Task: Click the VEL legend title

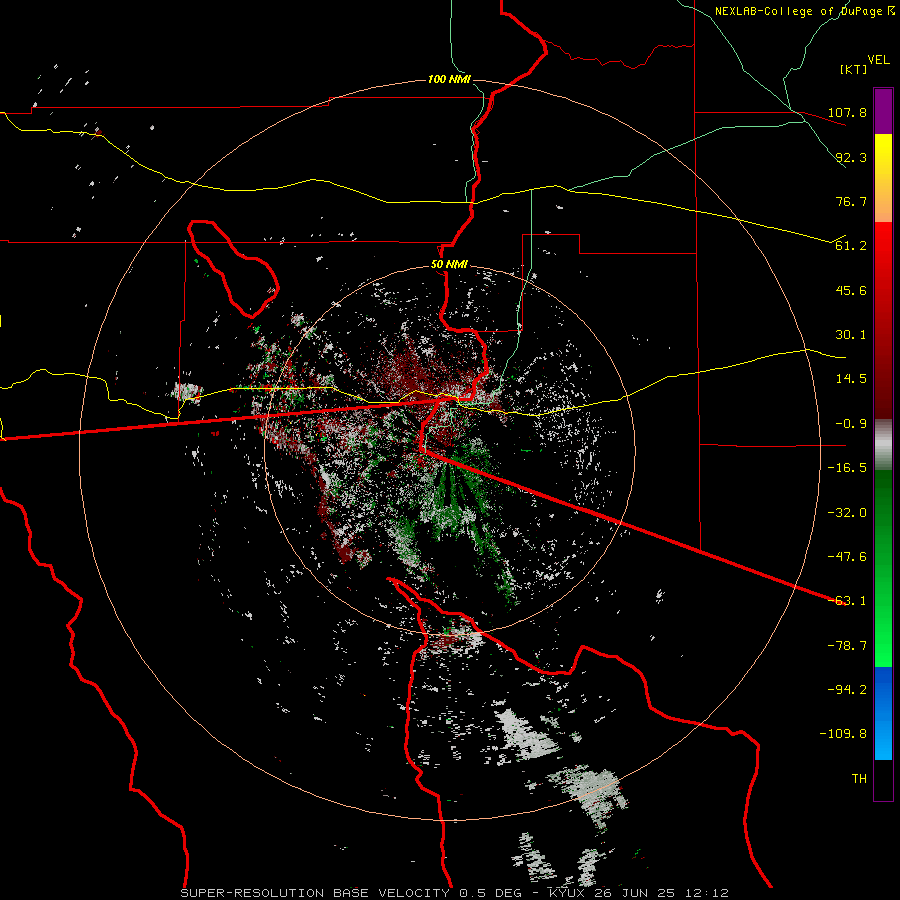Action: pos(878,60)
